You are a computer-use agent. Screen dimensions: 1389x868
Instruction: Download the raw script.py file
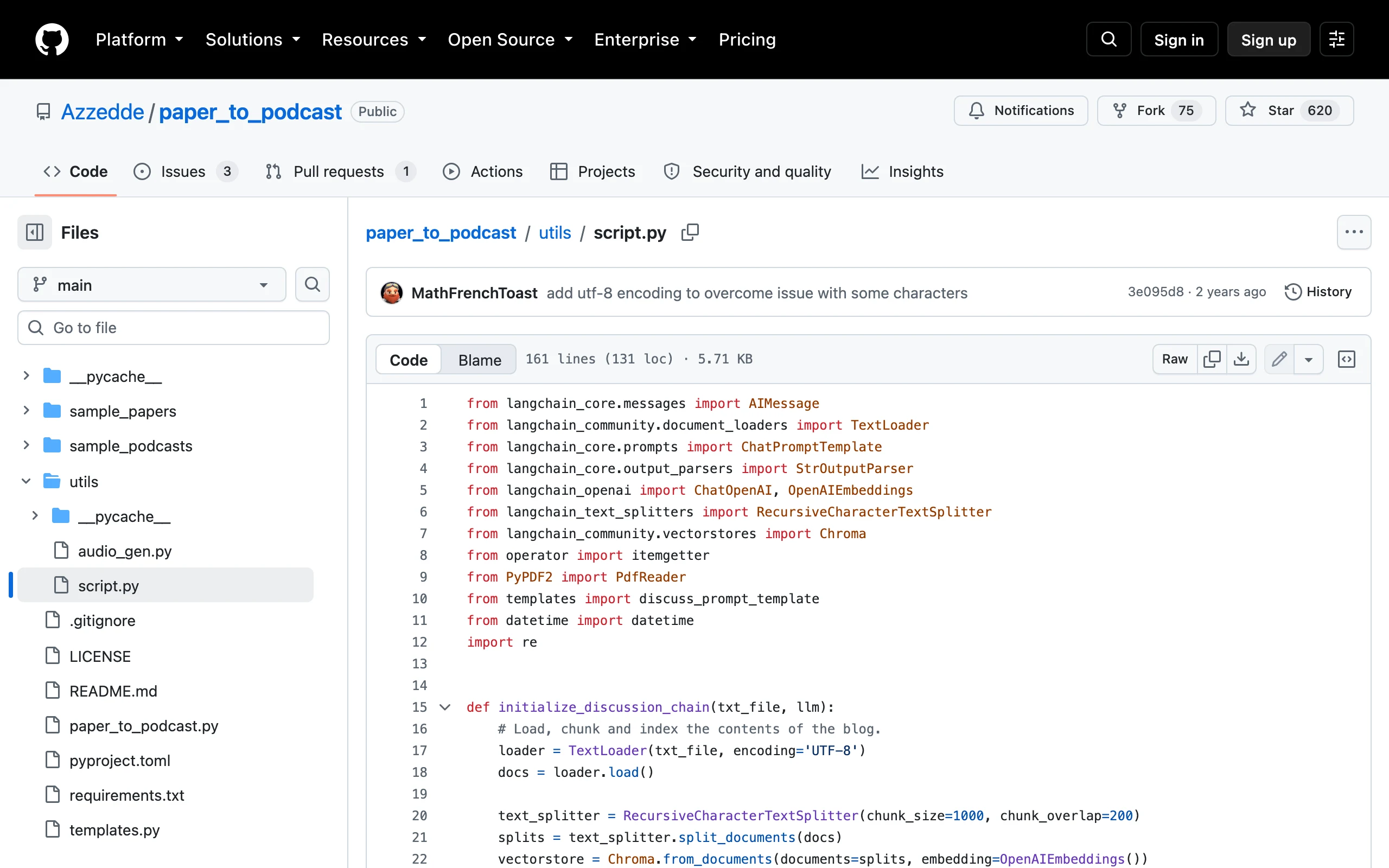1241,359
